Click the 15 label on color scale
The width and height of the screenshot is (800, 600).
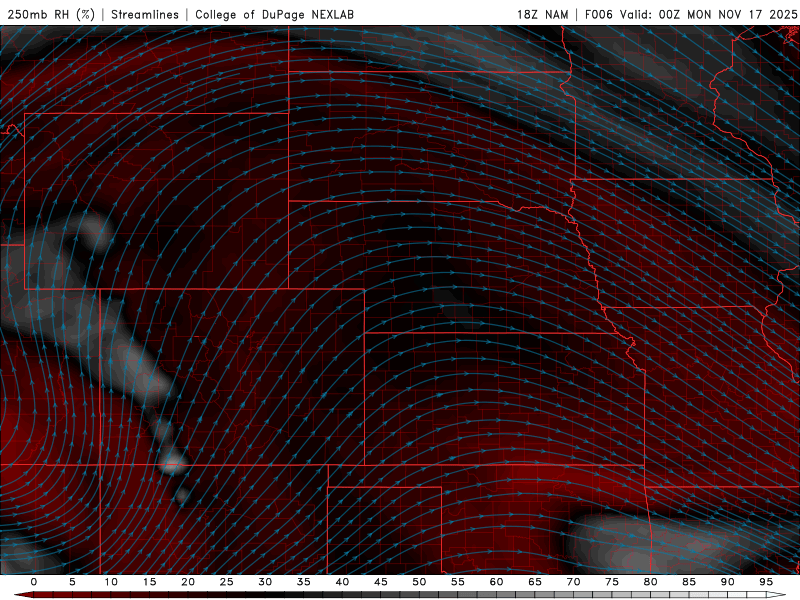pos(149,582)
